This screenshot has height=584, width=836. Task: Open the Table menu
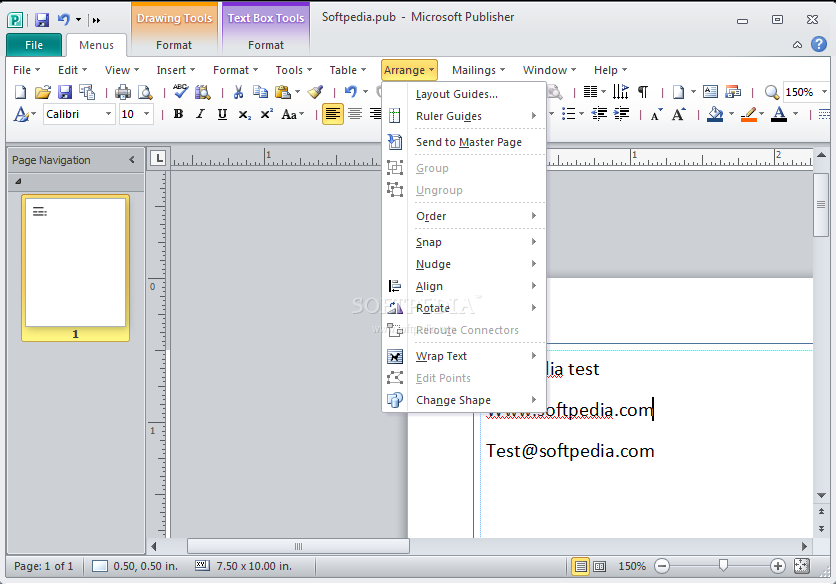[x=348, y=70]
